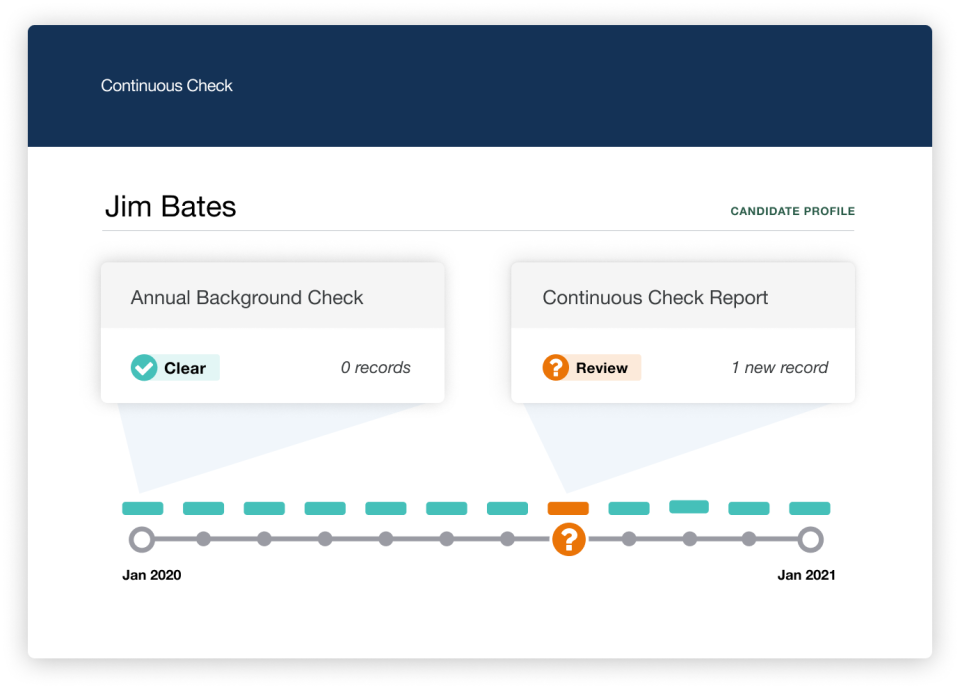This screenshot has width=960, height=689.
Task: Toggle the Review status badge
Action: [x=590, y=368]
